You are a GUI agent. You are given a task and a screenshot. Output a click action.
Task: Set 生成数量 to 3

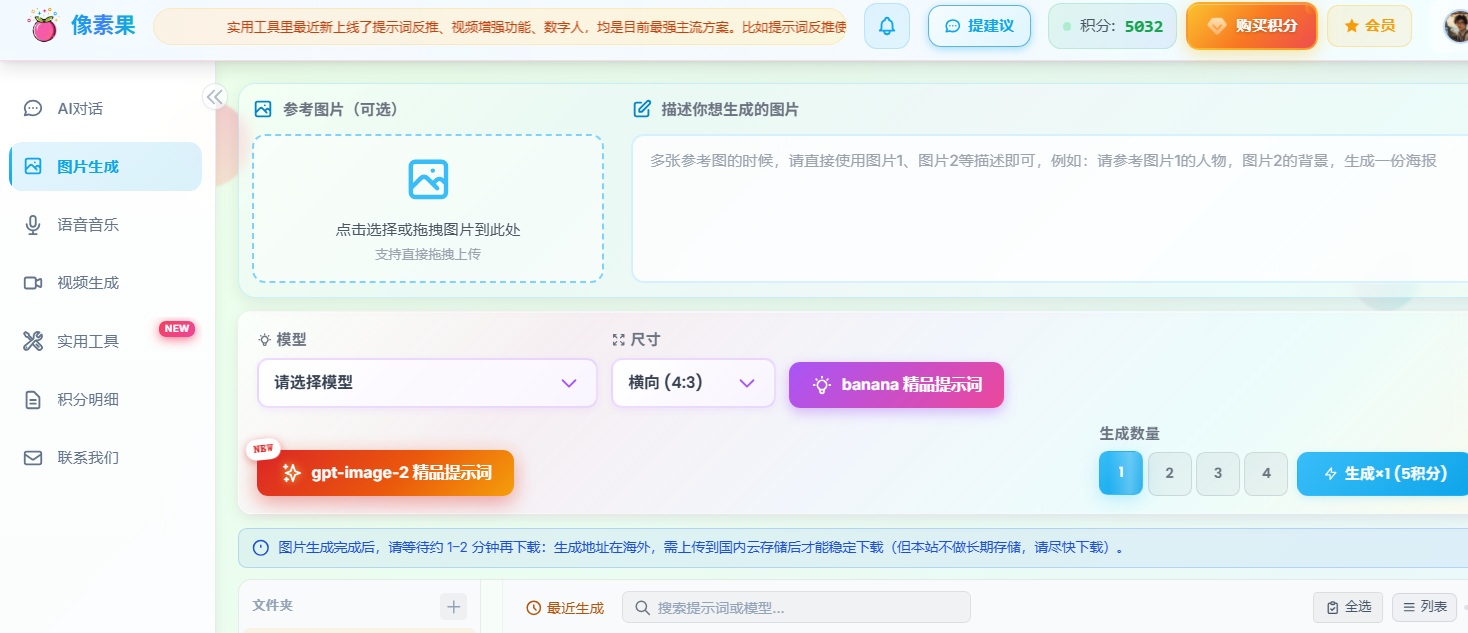coord(1218,474)
